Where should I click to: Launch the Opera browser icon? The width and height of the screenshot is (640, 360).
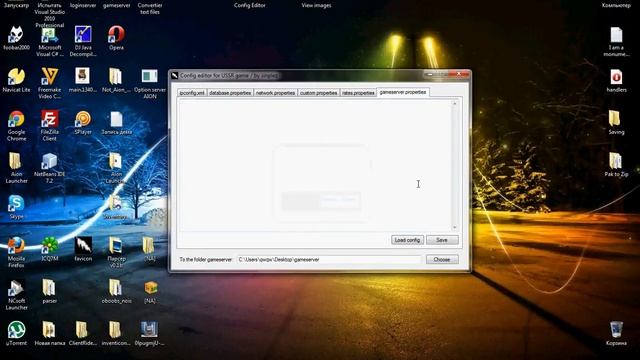116,34
